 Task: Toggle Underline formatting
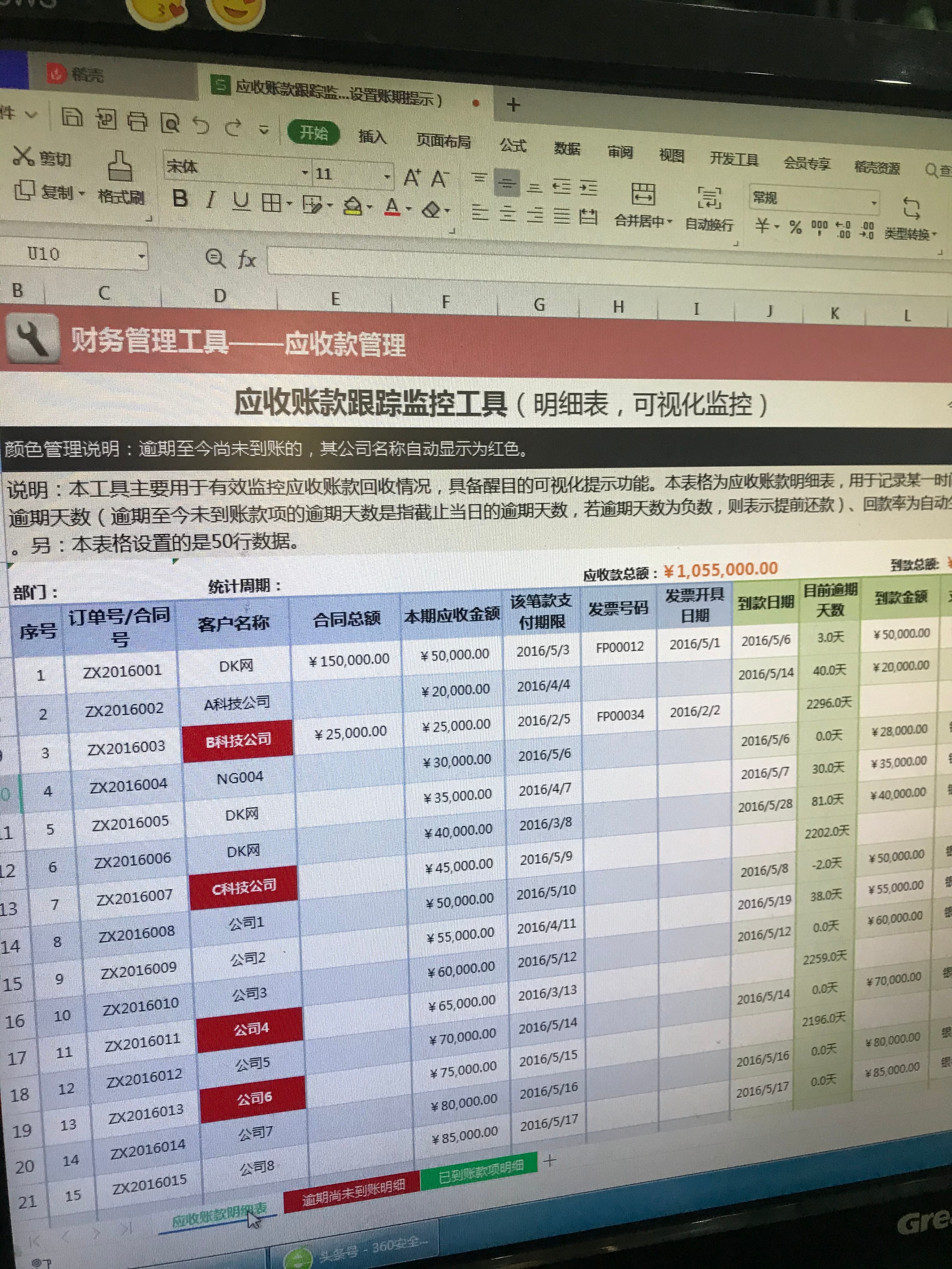click(x=241, y=201)
